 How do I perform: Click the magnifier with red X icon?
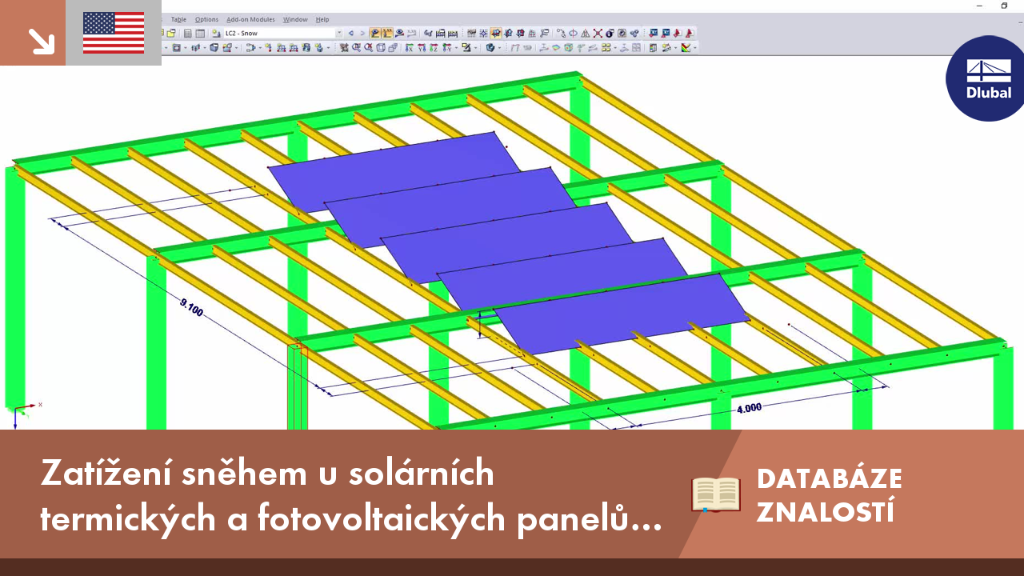tap(368, 48)
